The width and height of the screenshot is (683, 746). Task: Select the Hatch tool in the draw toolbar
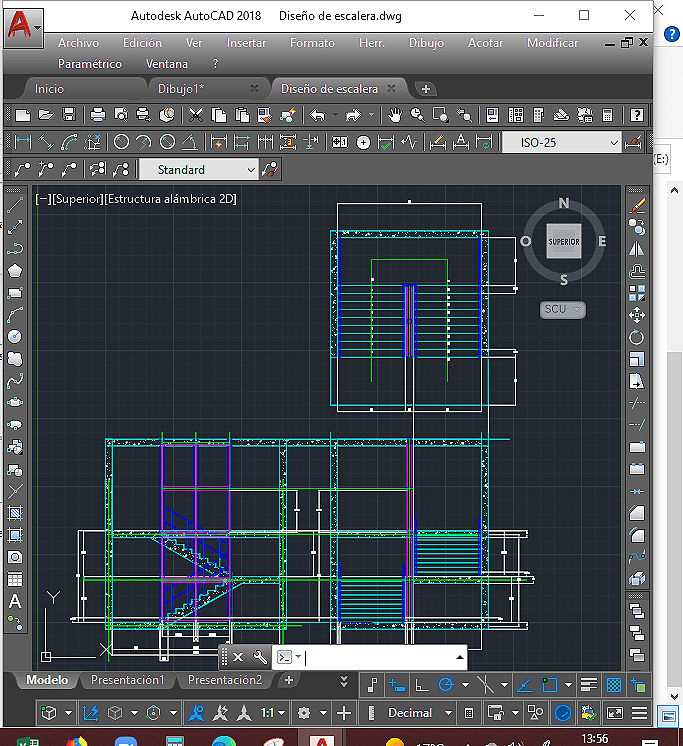(15, 513)
